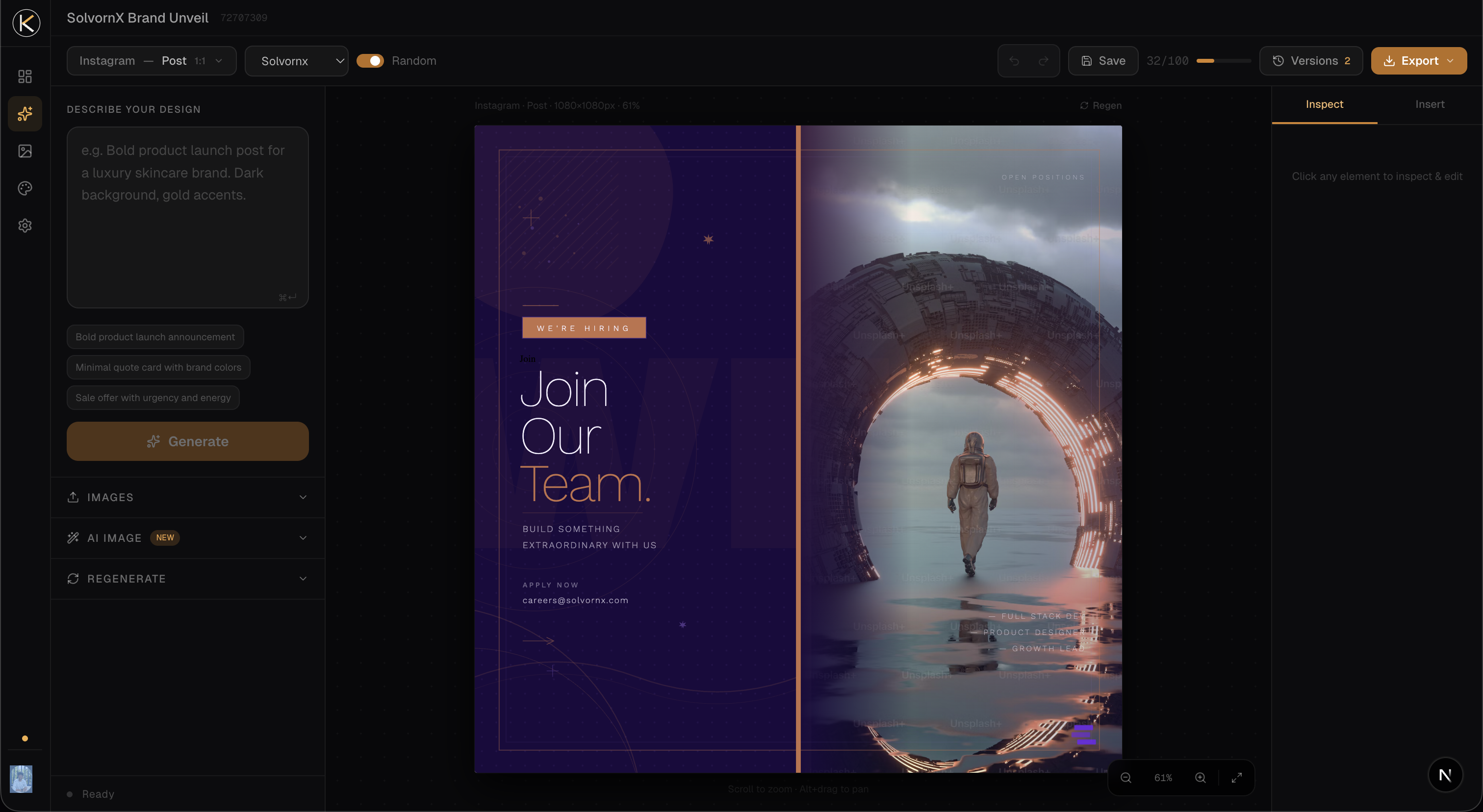This screenshot has width=1483, height=812.
Task: Switch to the Insert tab
Action: [x=1430, y=105]
